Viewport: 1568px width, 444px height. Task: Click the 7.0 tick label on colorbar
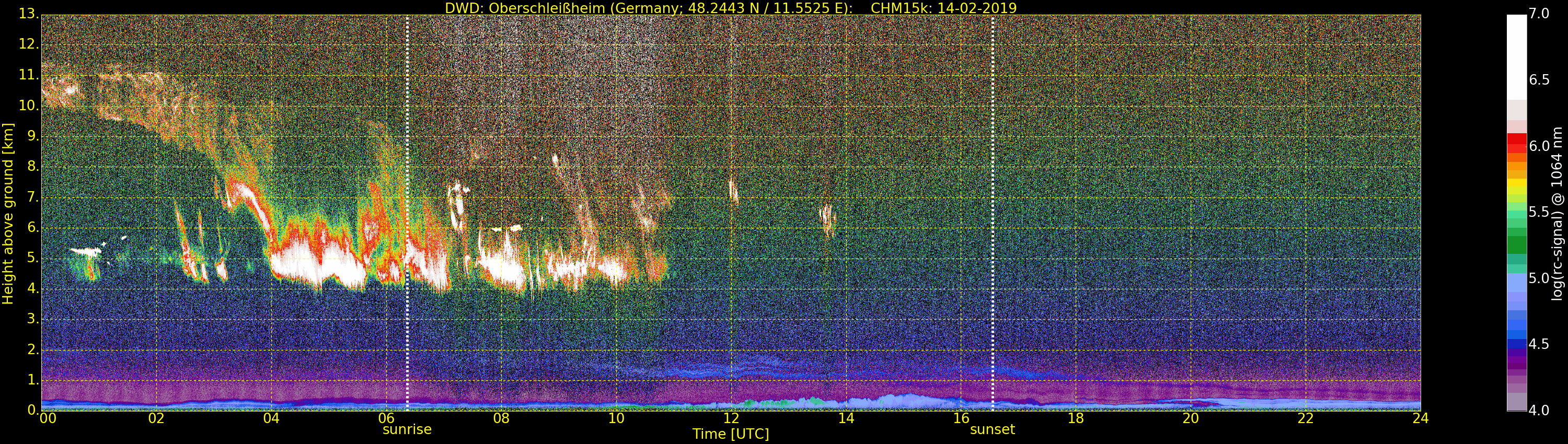[x=1539, y=14]
